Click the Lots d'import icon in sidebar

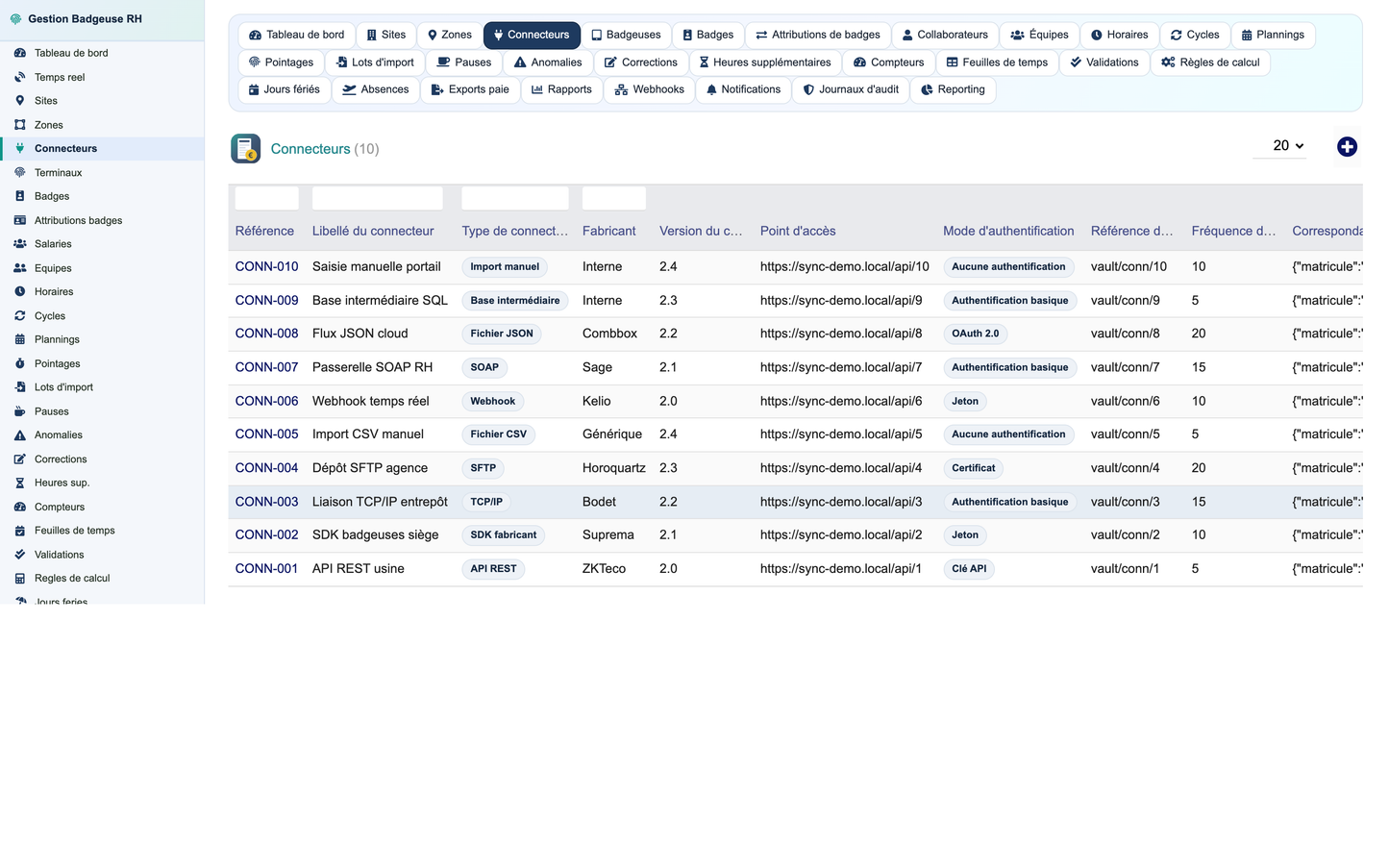19,387
